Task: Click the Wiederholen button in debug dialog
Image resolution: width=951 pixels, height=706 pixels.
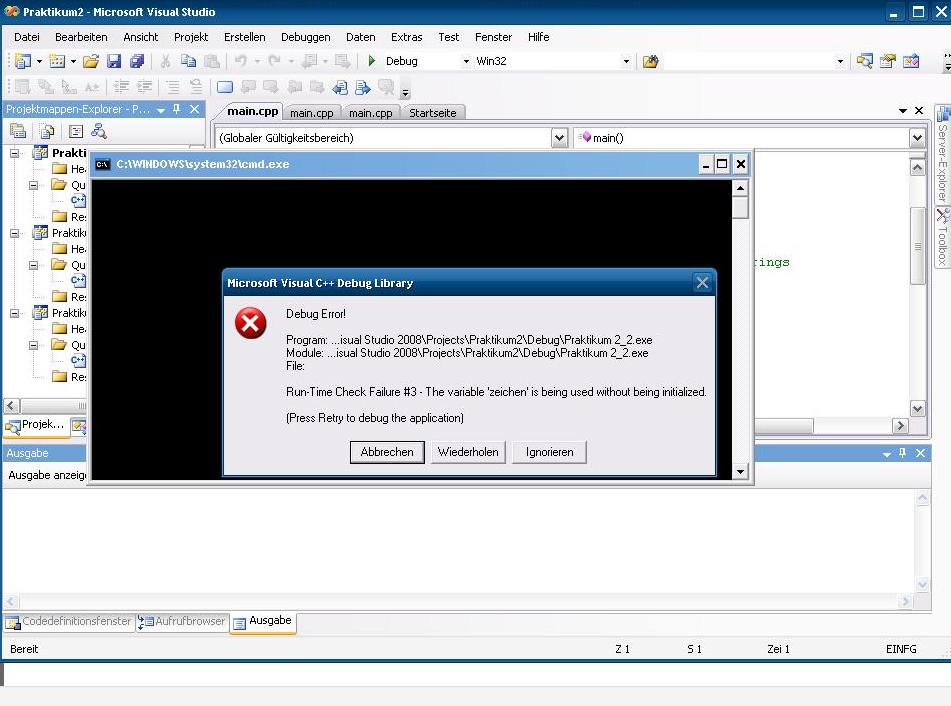Action: coord(468,452)
